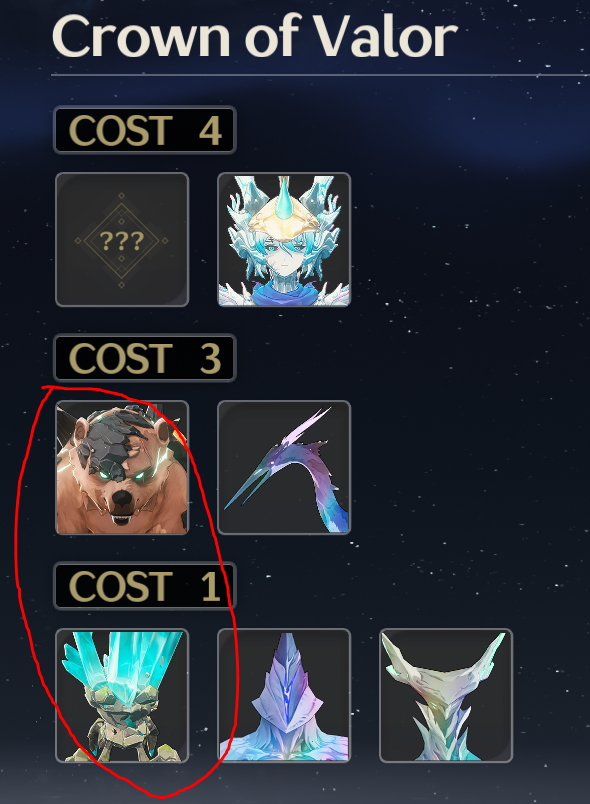Choose the brown bear echo icon

(122, 468)
